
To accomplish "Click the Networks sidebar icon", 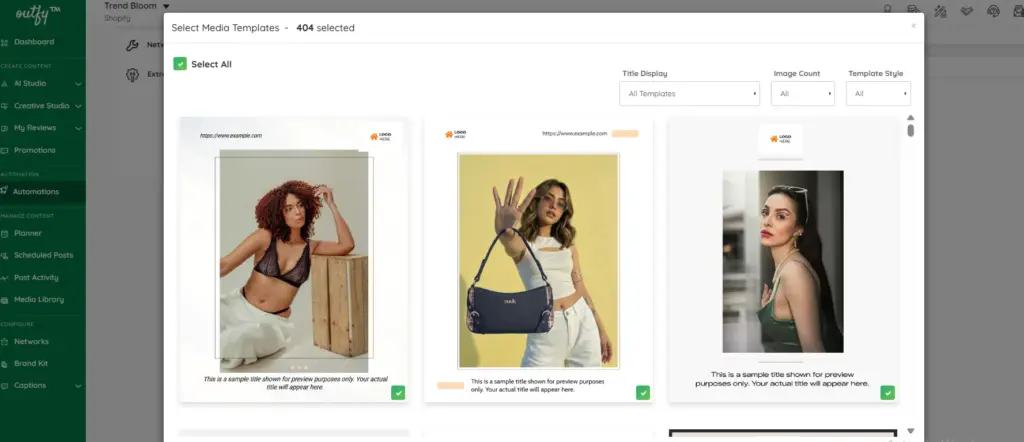I will (5, 341).
